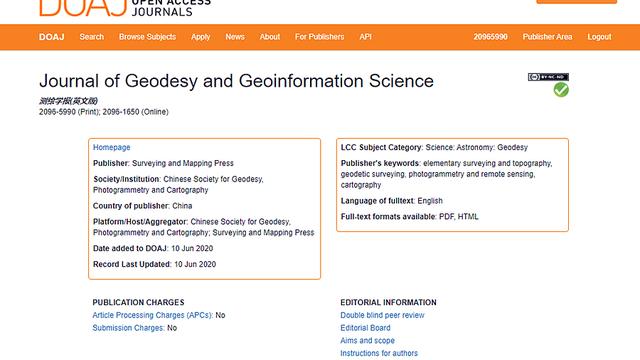Open the Publisher Area

pos(547,37)
